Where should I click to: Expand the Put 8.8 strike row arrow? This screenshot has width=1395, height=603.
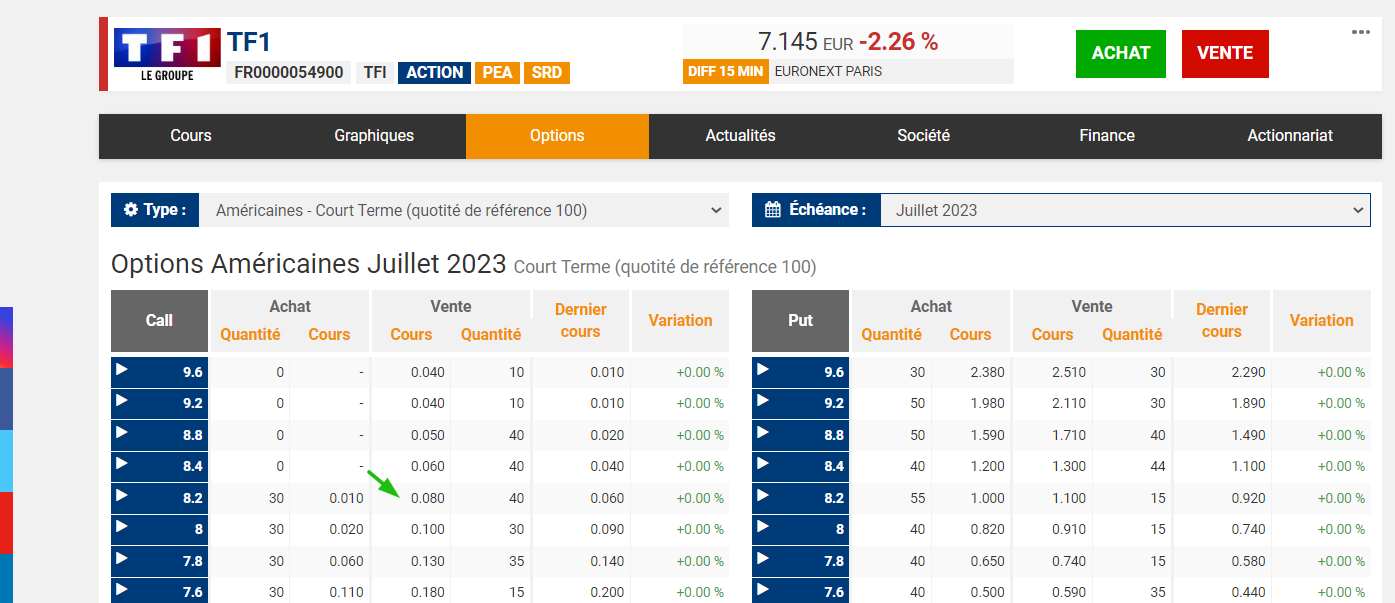[763, 433]
